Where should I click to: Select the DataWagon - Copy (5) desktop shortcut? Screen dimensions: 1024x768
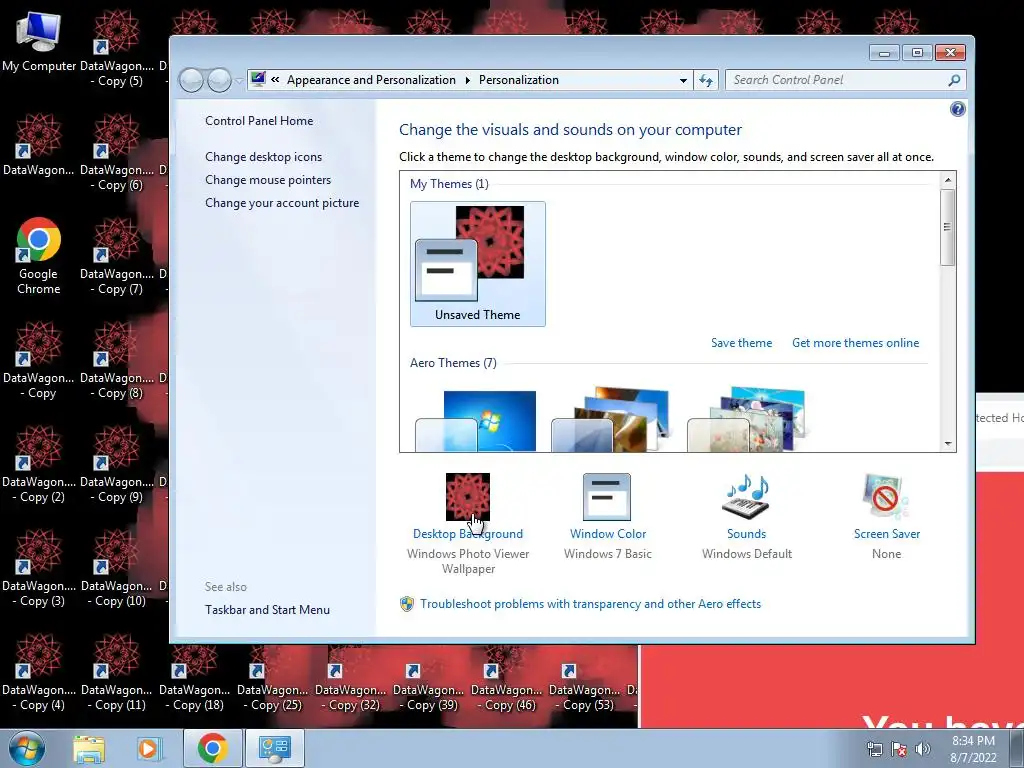pyautogui.click(x=117, y=49)
